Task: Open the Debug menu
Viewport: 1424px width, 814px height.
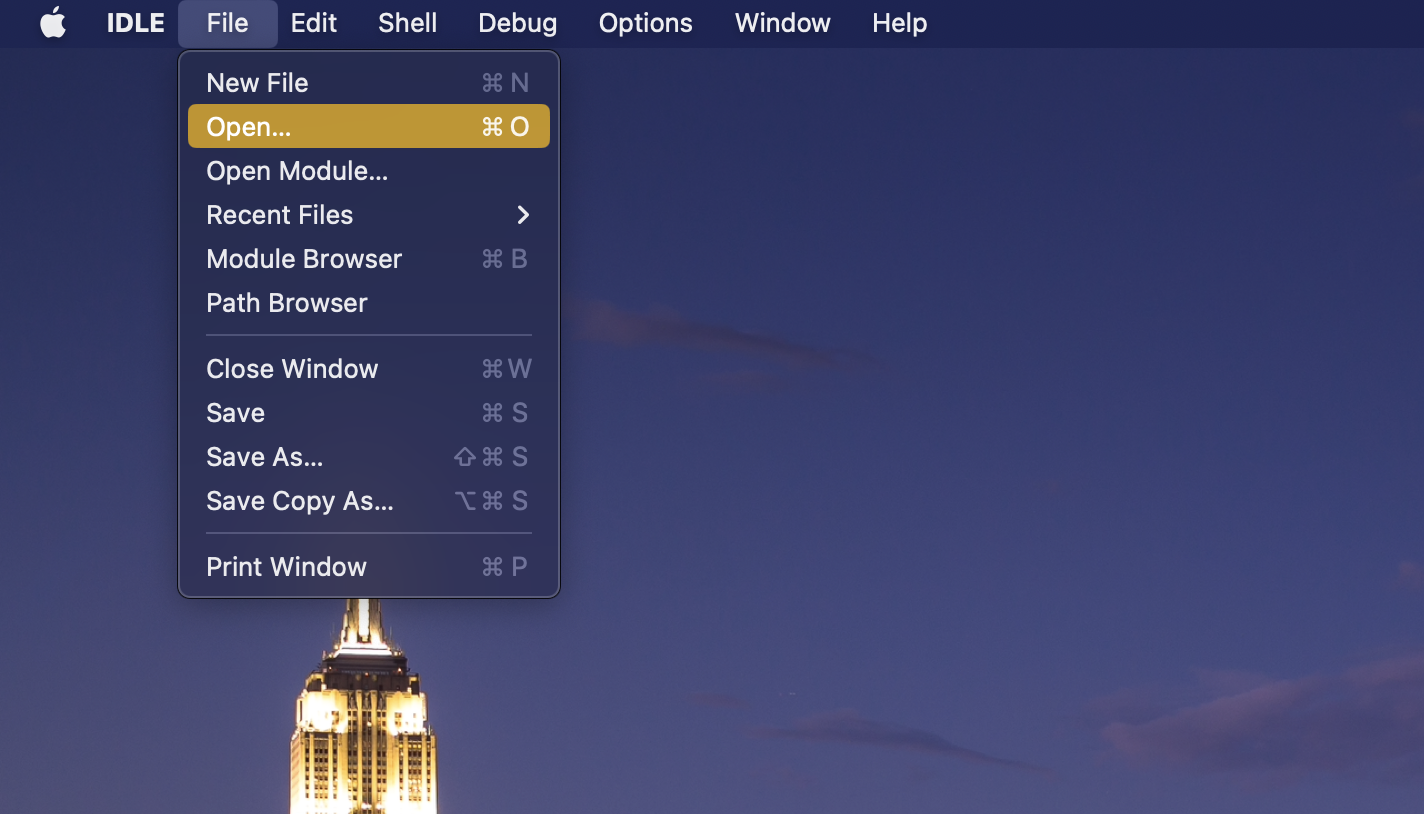Action: (517, 23)
